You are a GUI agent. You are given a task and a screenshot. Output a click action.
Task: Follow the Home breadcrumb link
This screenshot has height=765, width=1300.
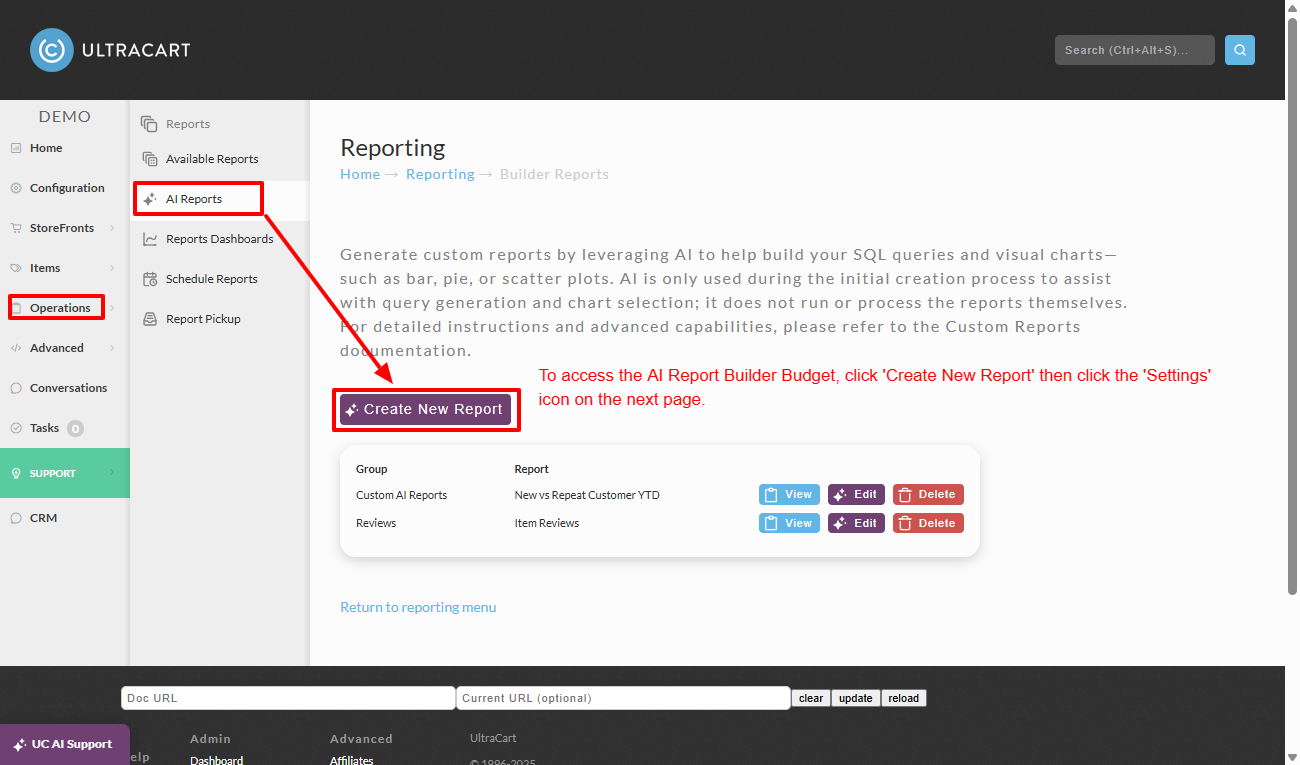360,174
